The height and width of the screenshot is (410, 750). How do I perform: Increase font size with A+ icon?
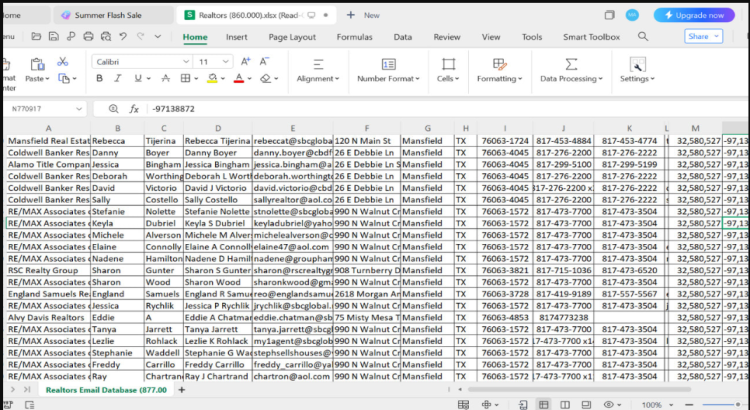pyautogui.click(x=245, y=61)
